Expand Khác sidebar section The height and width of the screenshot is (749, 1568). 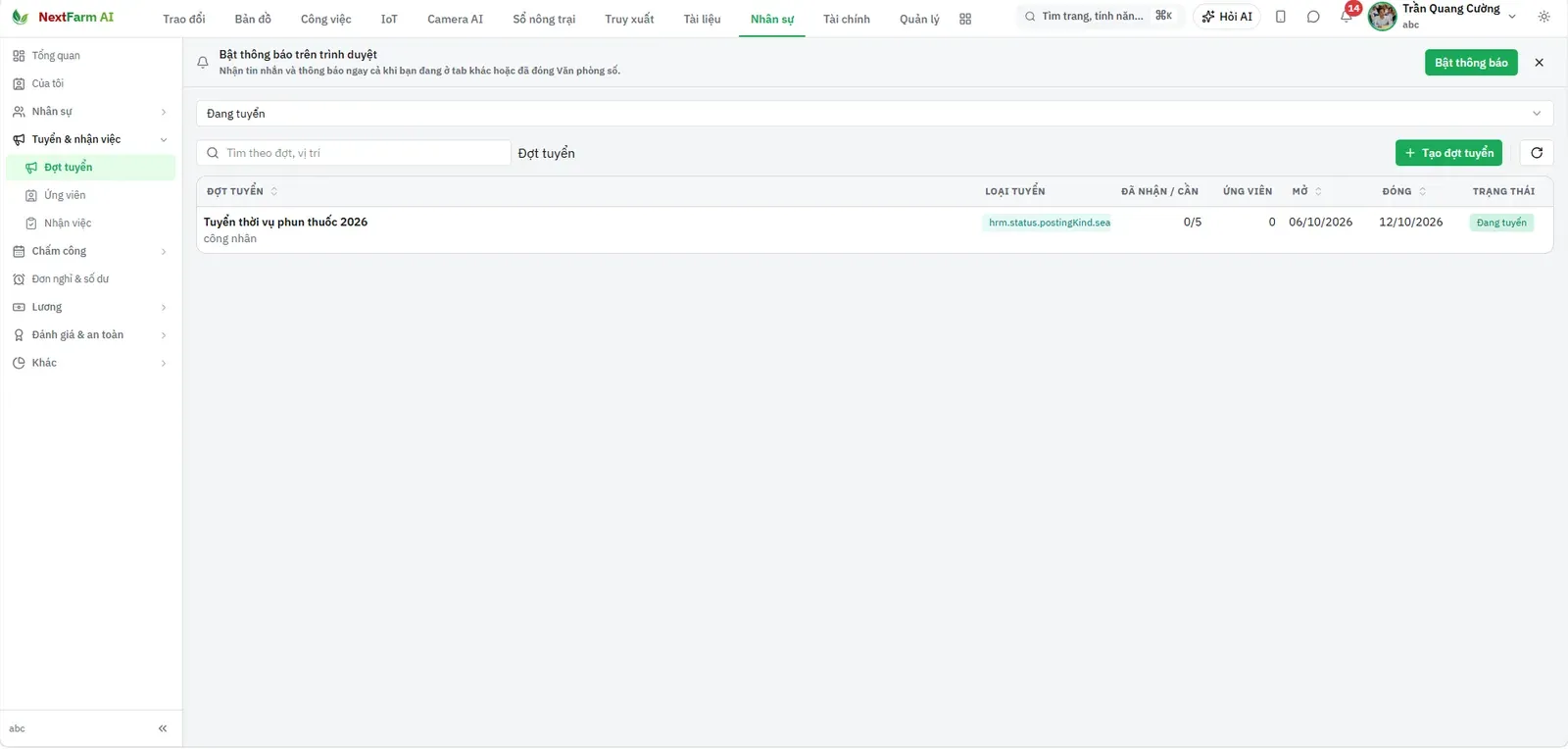(x=90, y=363)
